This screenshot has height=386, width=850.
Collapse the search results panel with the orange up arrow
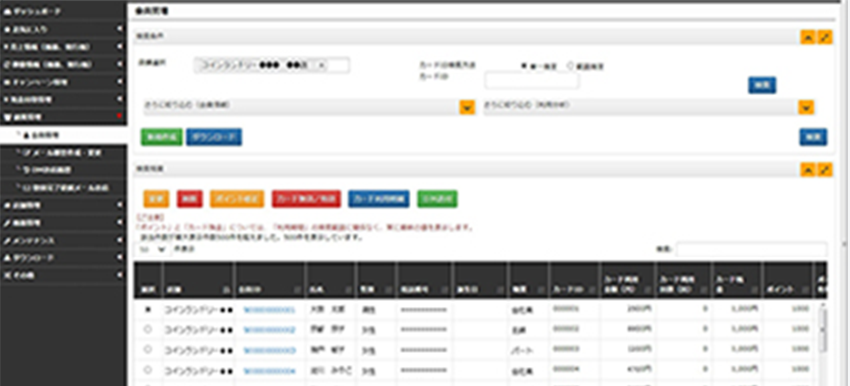coord(808,170)
